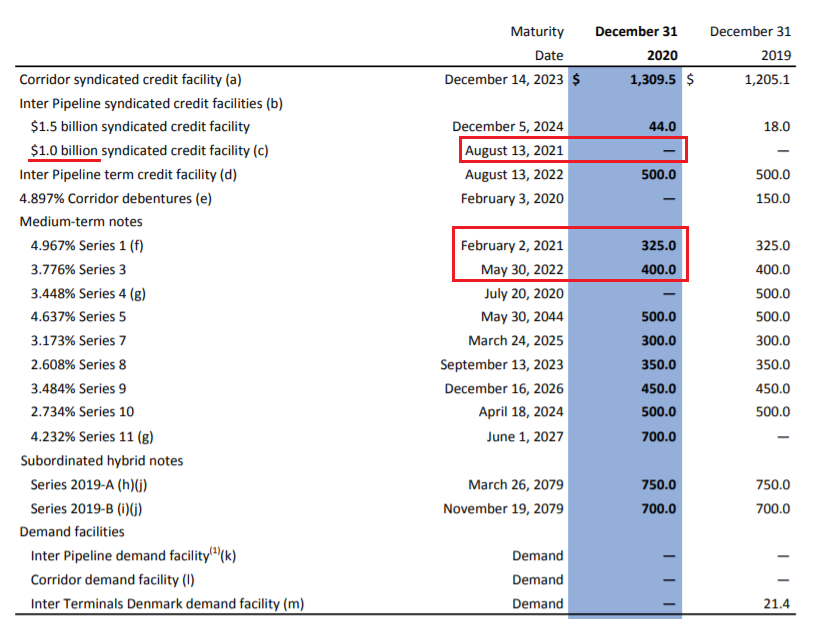Select the April 18, 2024 maturity date
The width and height of the screenshot is (828, 619).
[521, 412]
